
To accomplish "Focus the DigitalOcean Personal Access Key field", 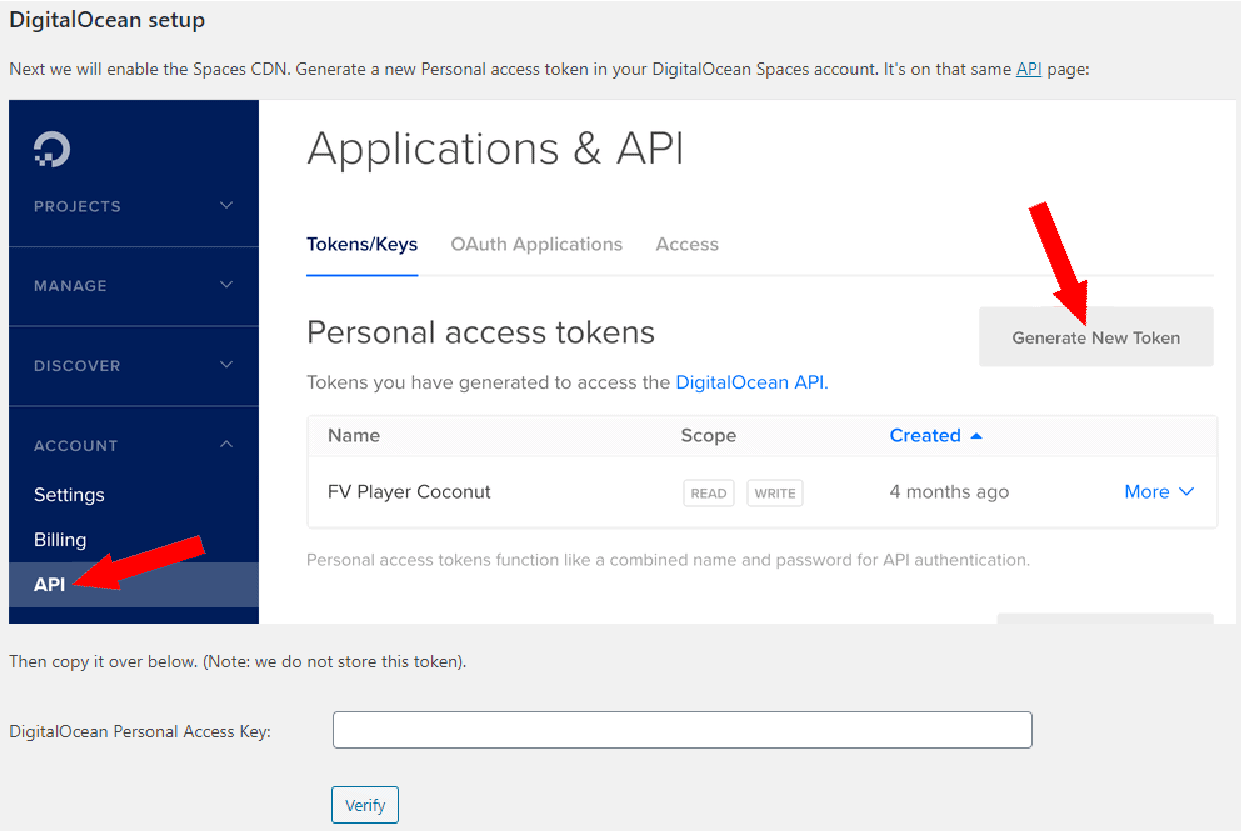I will [x=682, y=730].
